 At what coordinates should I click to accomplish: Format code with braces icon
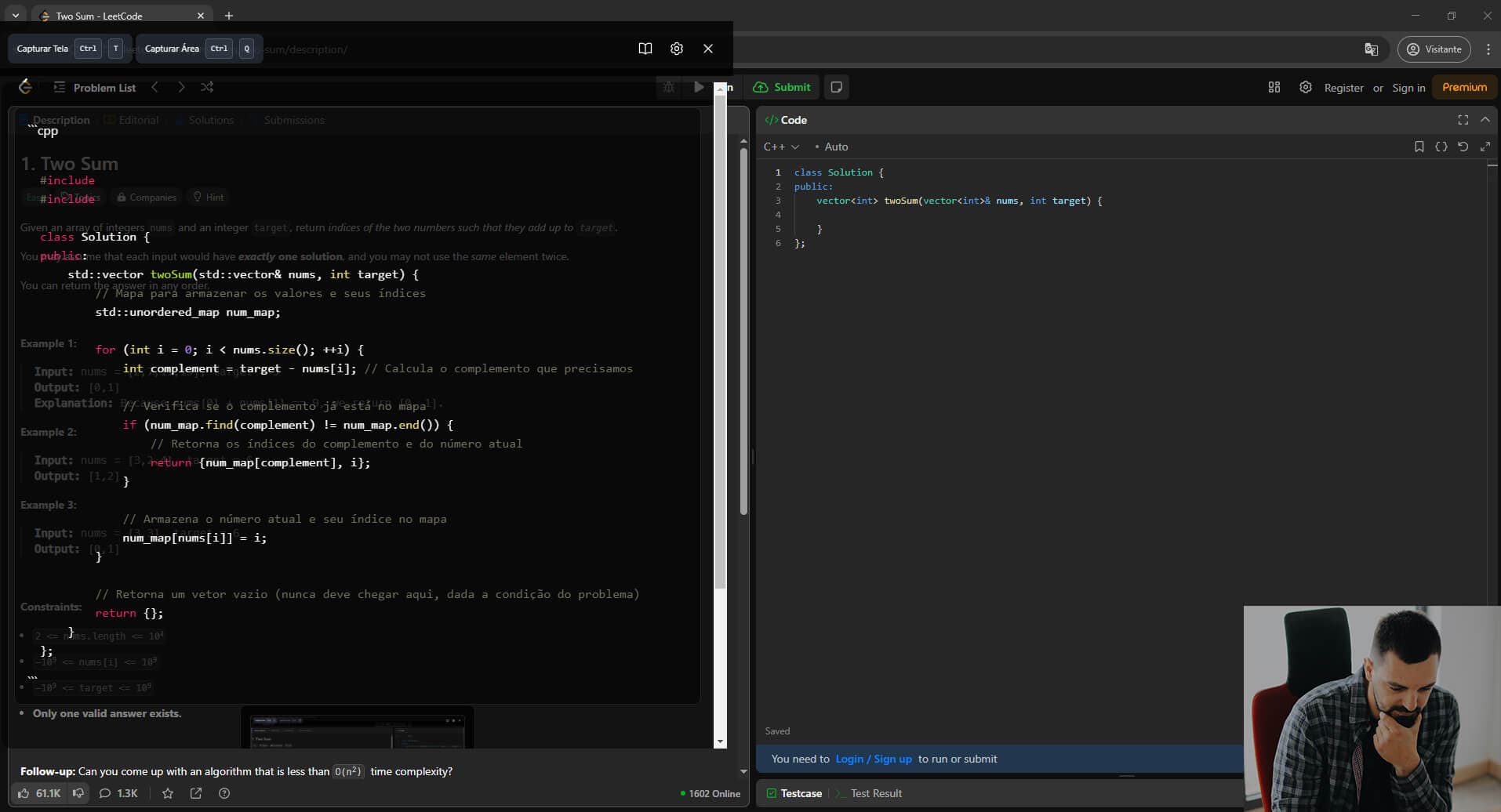tap(1441, 147)
